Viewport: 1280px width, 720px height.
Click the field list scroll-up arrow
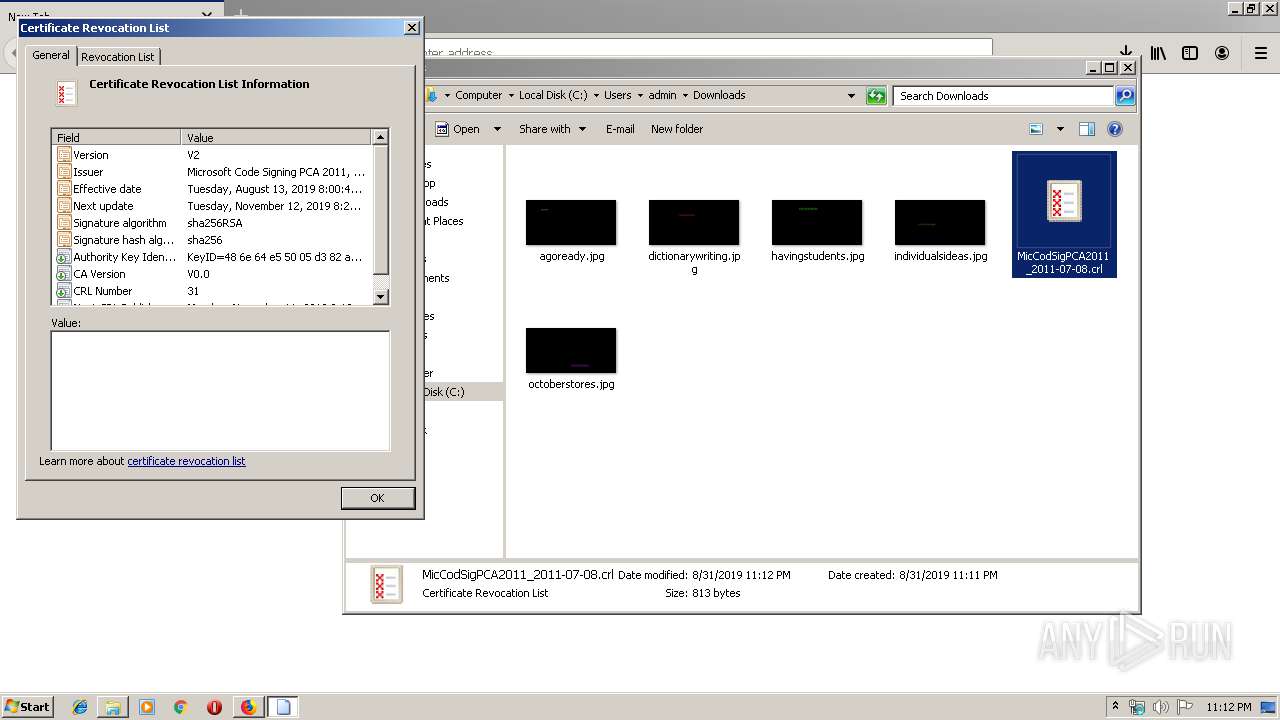tap(380, 137)
